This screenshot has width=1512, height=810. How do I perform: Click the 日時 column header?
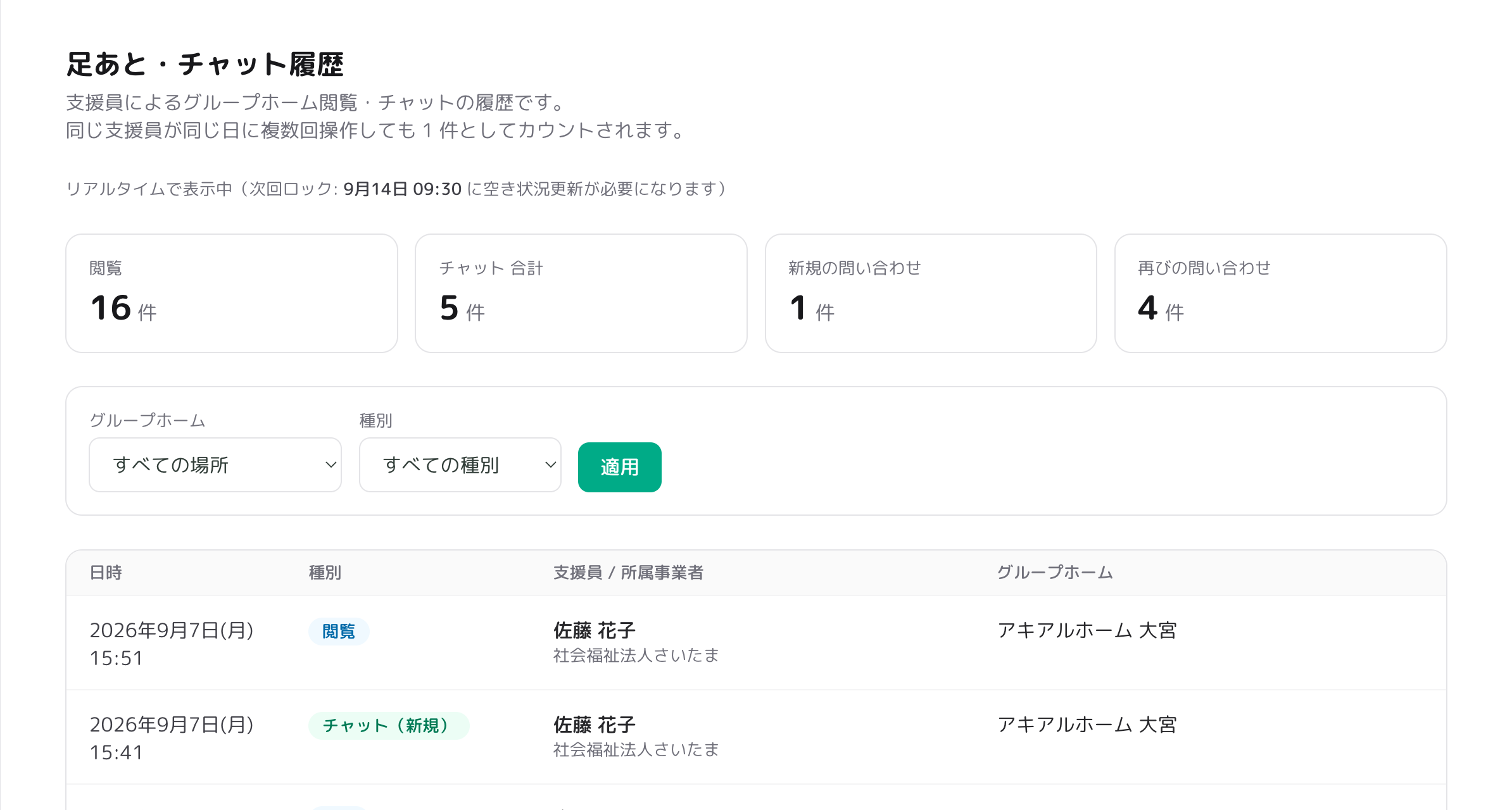[x=106, y=573]
